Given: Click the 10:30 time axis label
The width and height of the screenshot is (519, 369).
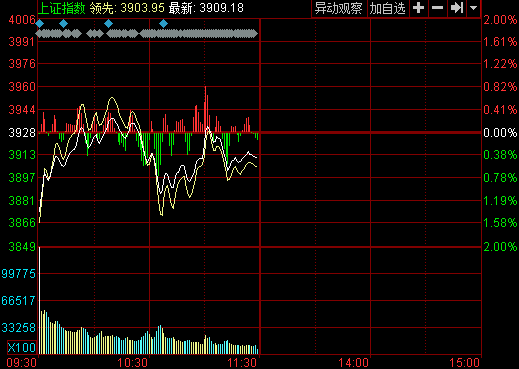Looking at the screenshot, I should 132,363.
